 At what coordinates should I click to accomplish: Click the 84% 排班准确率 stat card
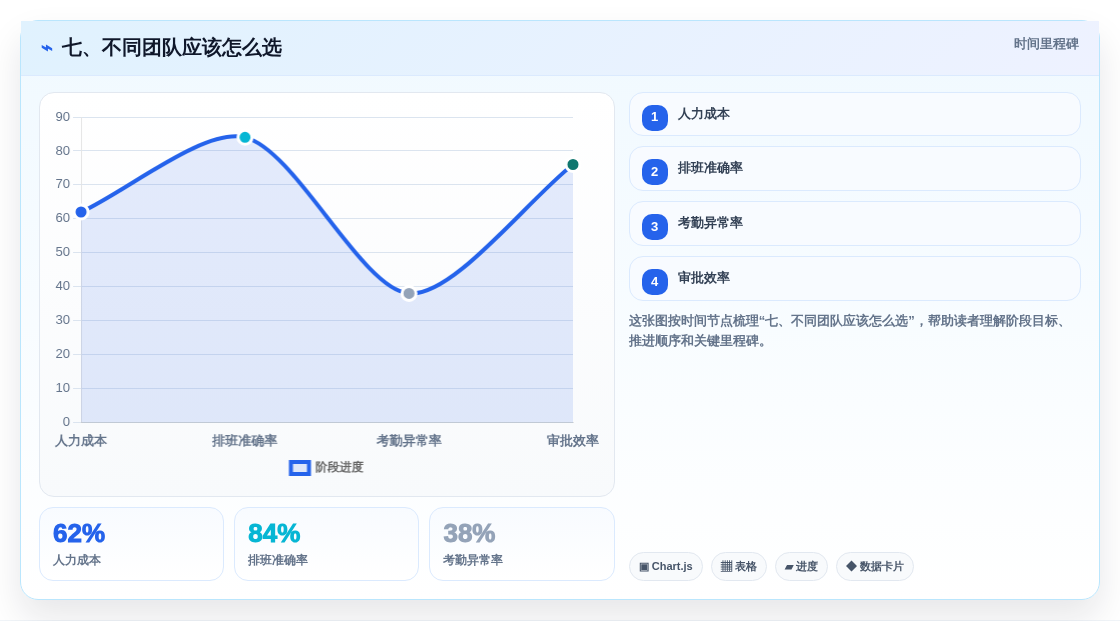pos(326,545)
